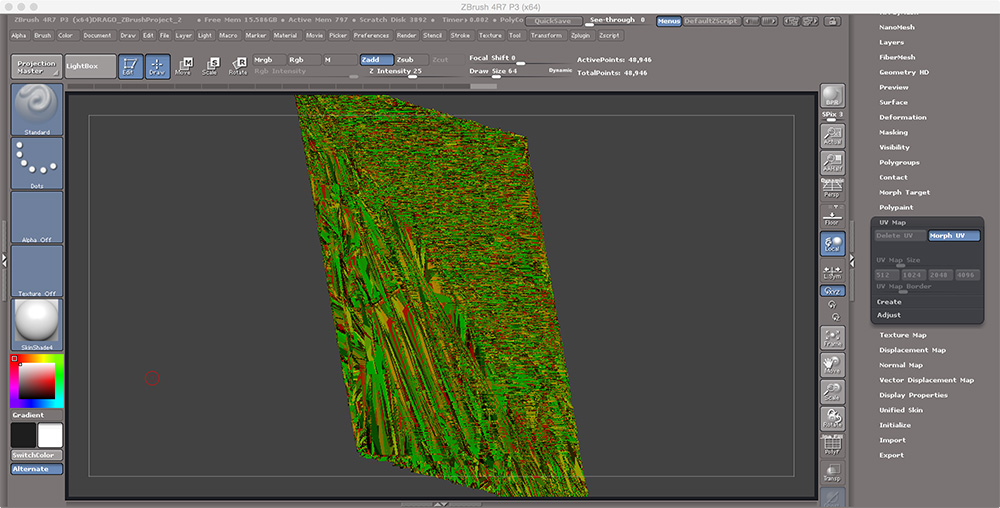This screenshot has width=1000, height=508.
Task: Toggle Local transformation button
Action: (x=832, y=245)
